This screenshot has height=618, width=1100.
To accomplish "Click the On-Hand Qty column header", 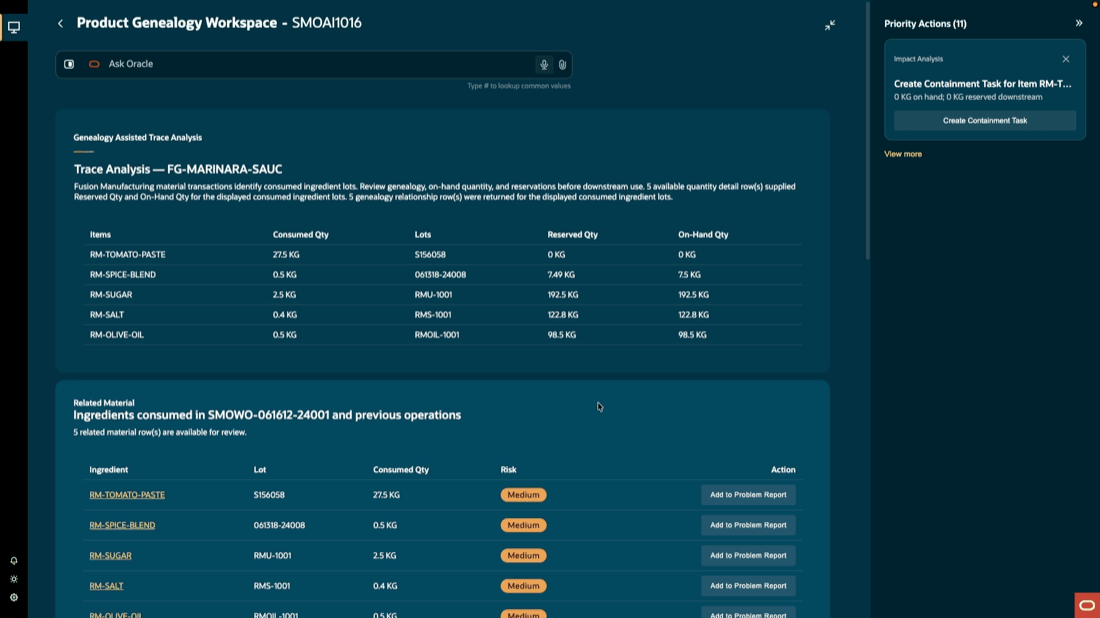I will 703,234.
